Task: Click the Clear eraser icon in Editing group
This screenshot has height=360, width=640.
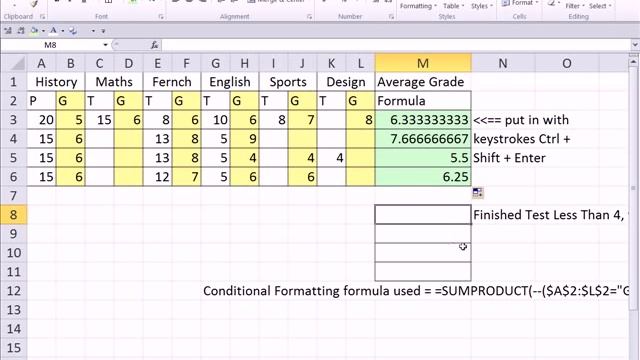Action: tap(551, 3)
